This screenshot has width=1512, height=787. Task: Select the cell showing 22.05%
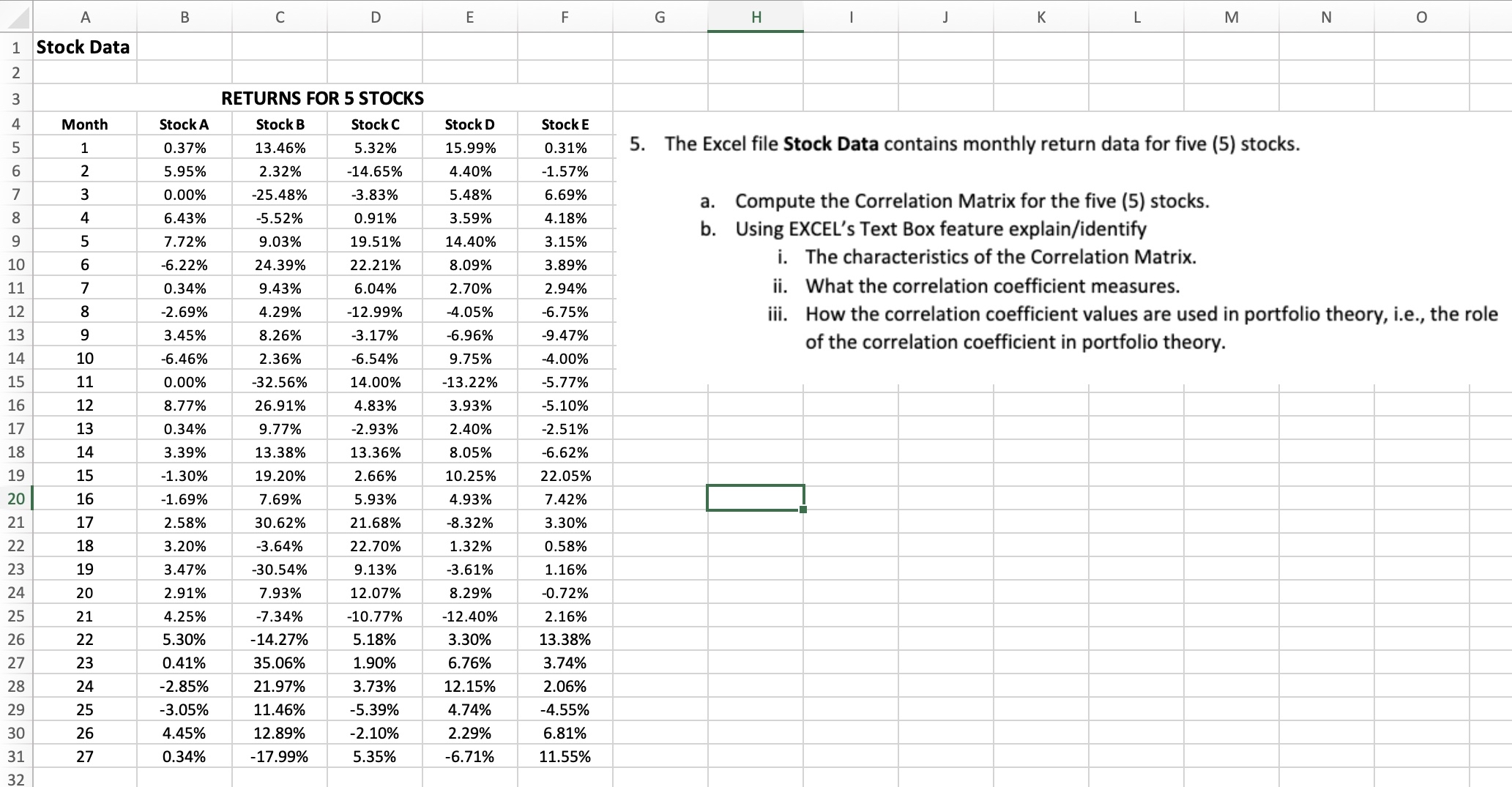[564, 475]
